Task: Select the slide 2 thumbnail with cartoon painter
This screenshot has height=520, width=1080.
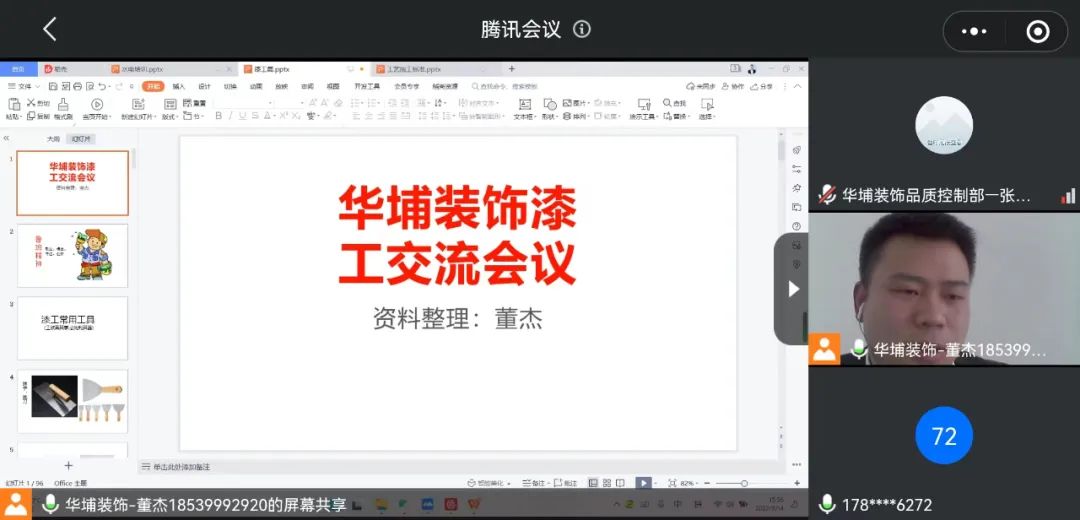Action: click(x=73, y=255)
